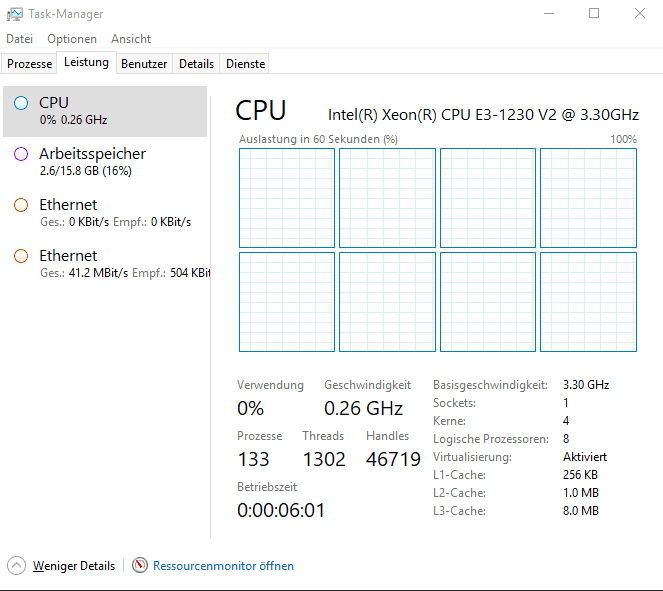
Task: Switch to the Prozesse tab
Action: [29, 64]
